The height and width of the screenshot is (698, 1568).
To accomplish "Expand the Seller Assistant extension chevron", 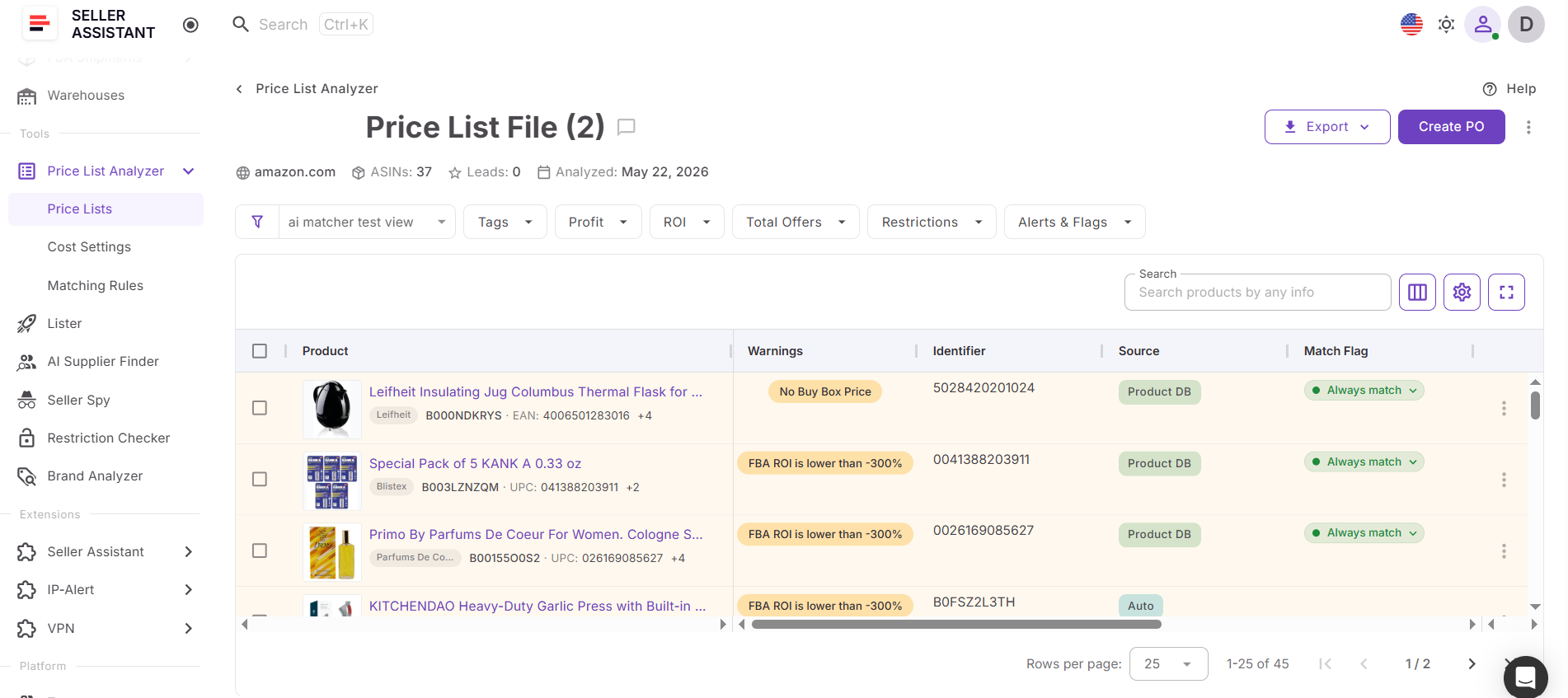I will [188, 552].
